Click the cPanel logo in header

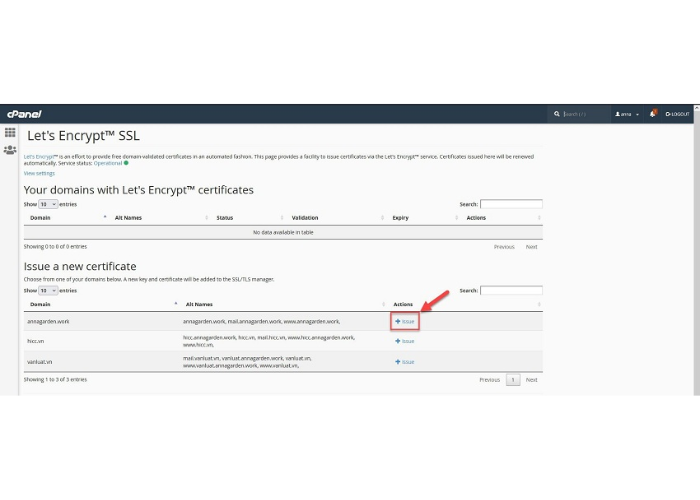24,114
